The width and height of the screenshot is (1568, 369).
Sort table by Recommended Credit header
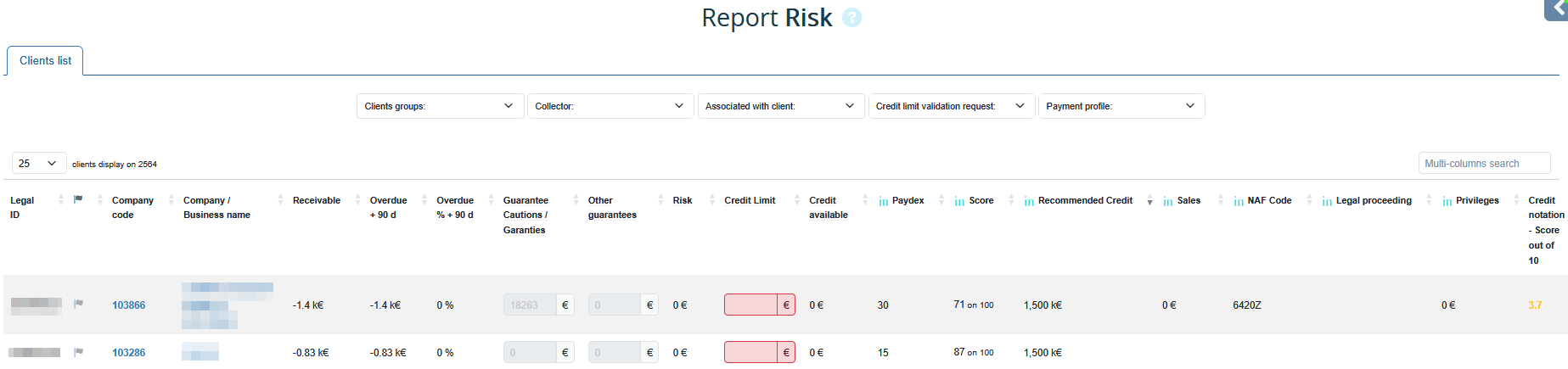tap(1084, 201)
